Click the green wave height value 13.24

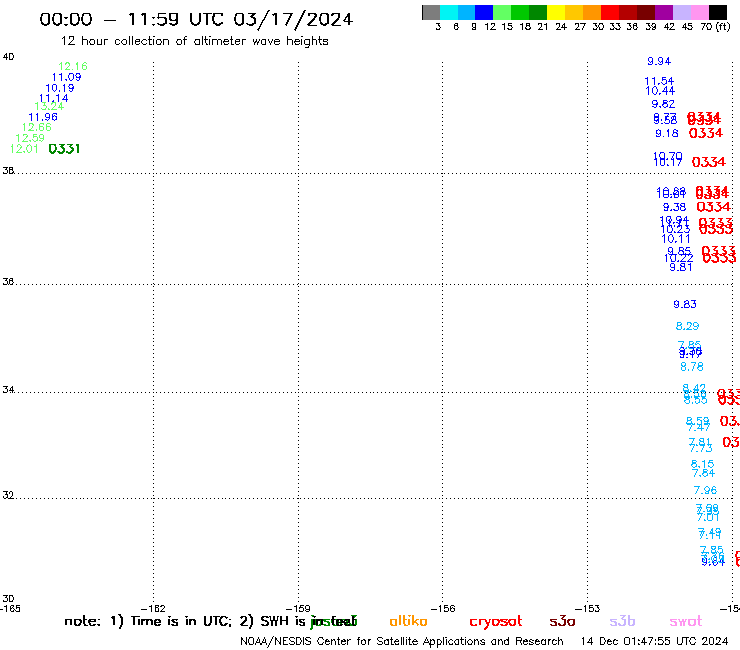pos(49,107)
